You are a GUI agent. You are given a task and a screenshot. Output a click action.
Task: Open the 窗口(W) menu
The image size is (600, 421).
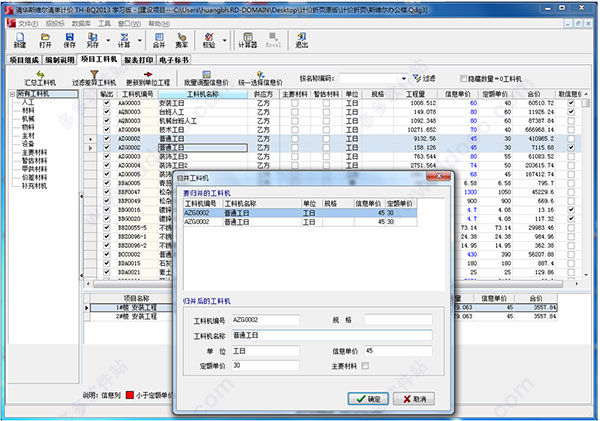(129, 24)
